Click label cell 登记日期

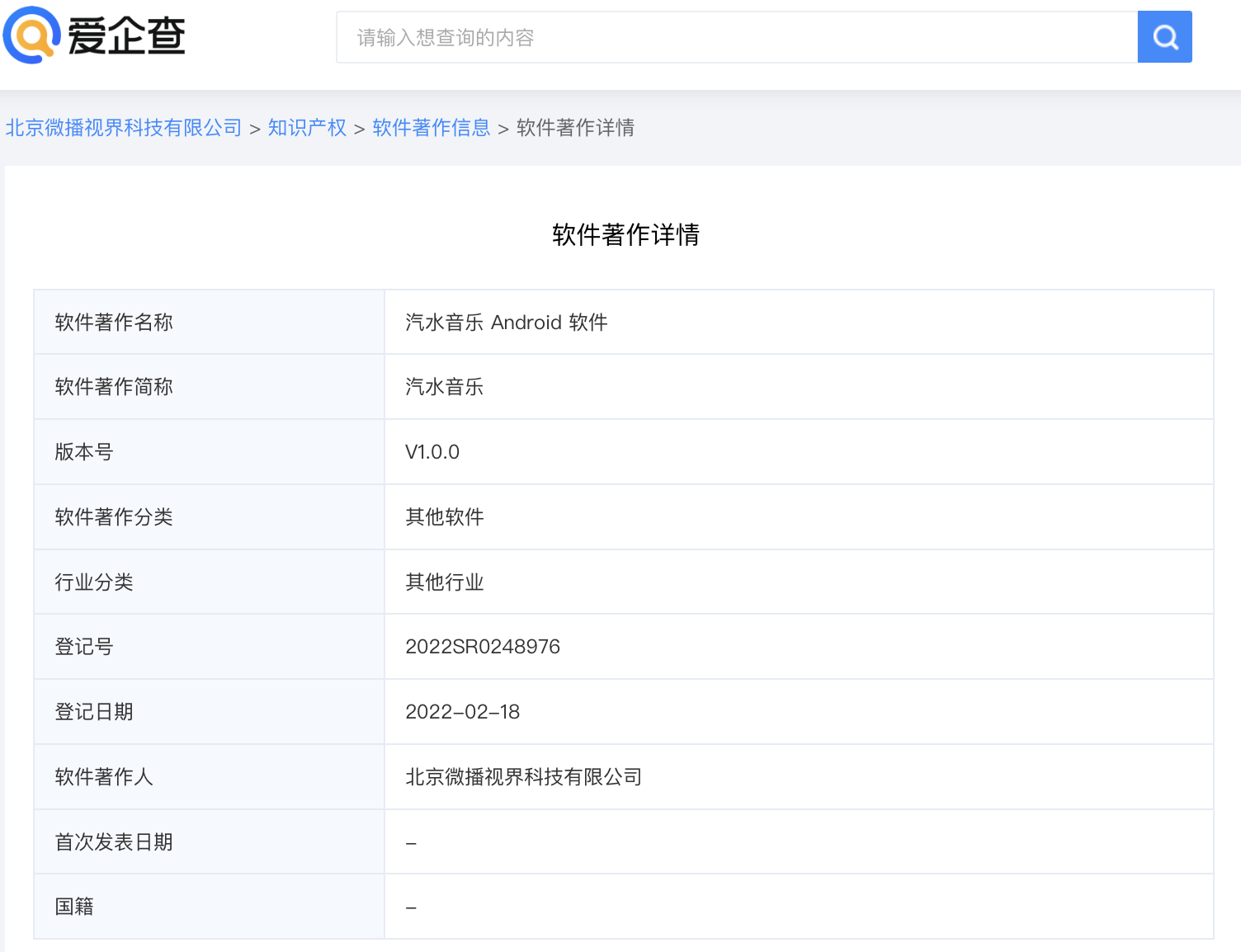[209, 712]
